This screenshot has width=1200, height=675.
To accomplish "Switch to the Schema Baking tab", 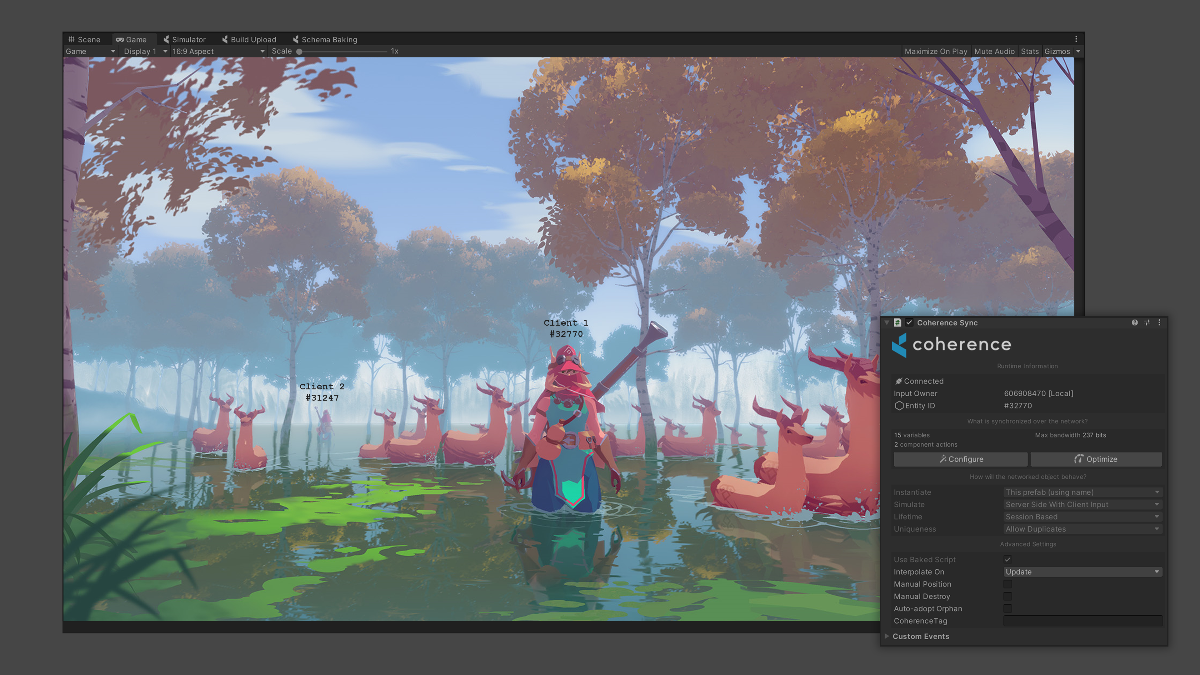I will 324,39.
